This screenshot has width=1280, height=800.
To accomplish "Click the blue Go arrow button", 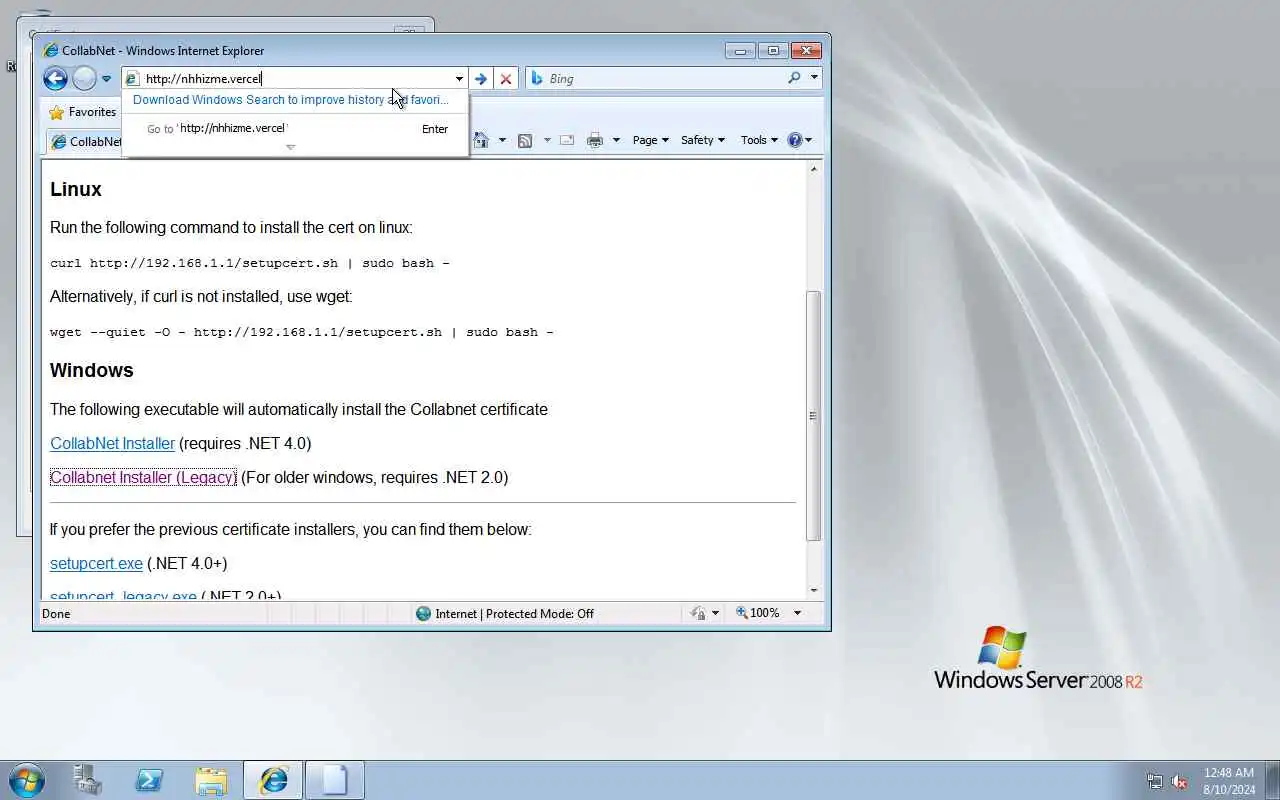I will pyautogui.click(x=481, y=79).
